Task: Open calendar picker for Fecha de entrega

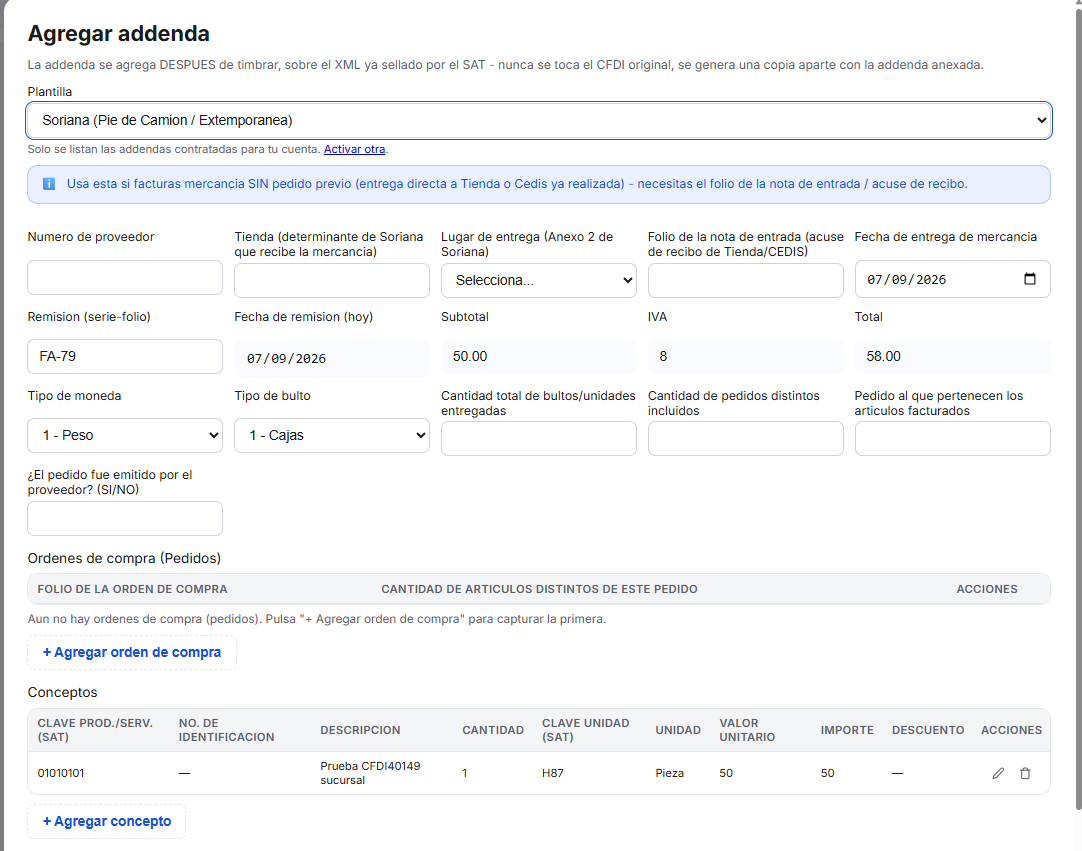Action: tap(1030, 279)
